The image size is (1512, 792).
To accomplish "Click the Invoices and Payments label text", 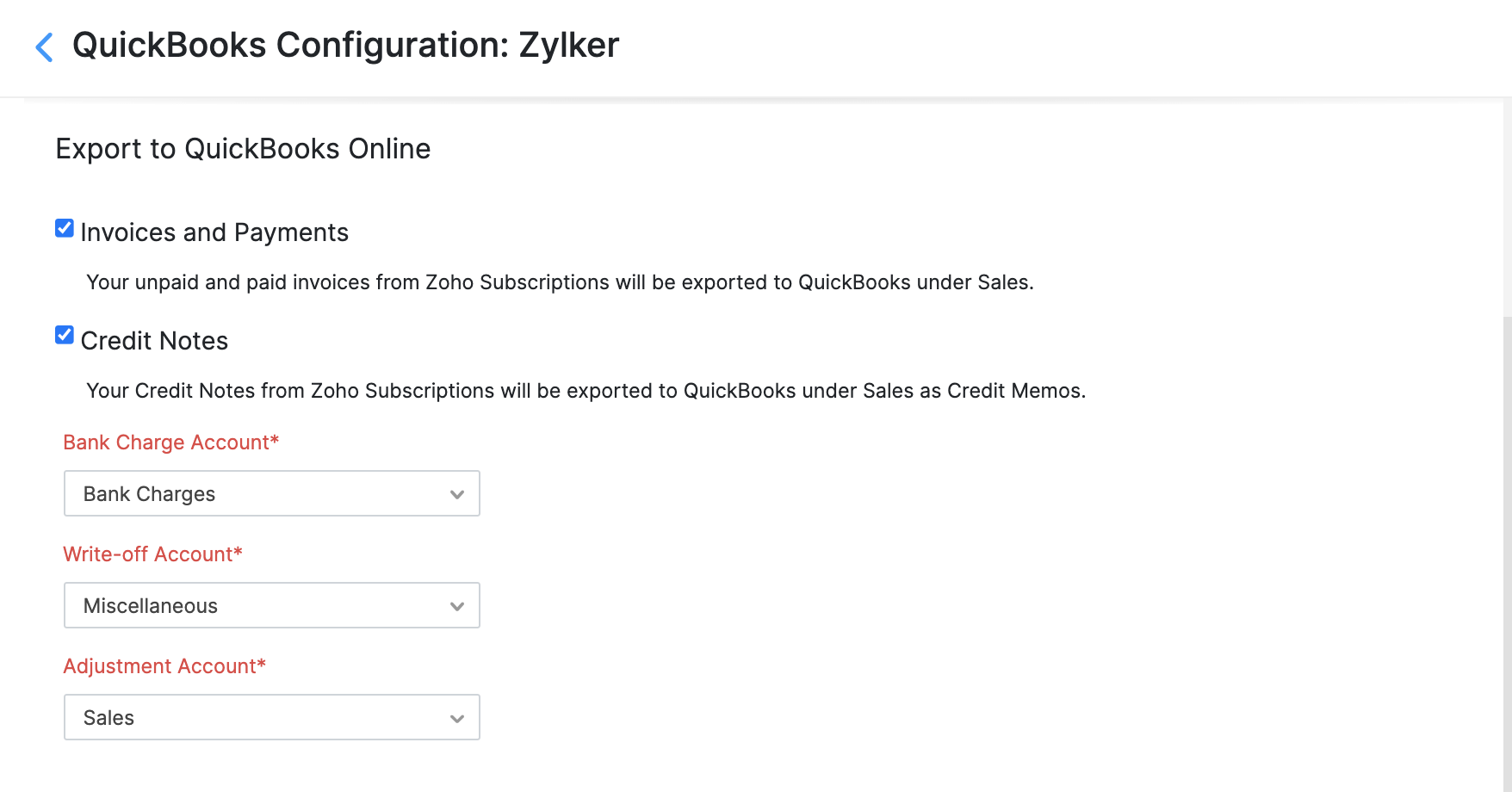I will (214, 232).
